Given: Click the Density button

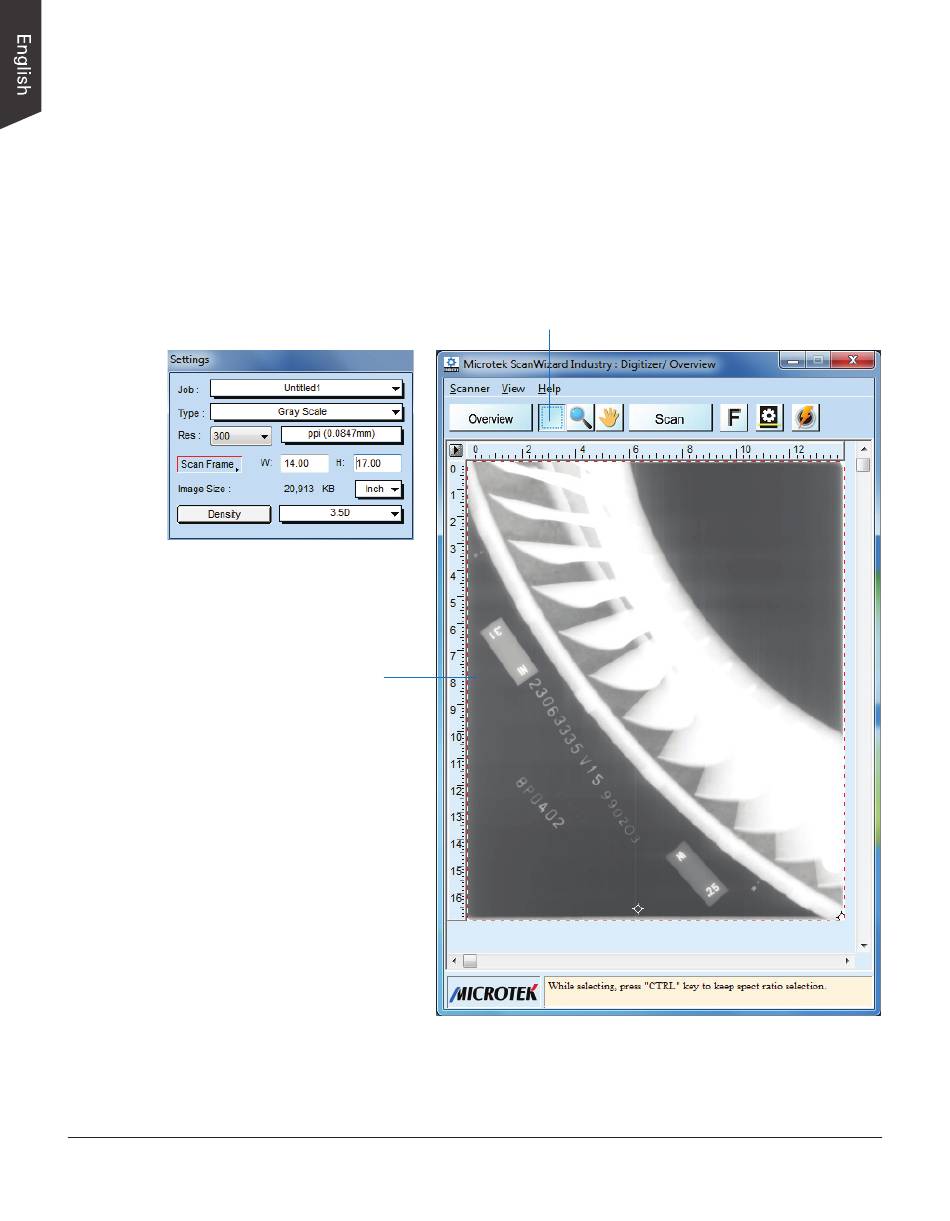Looking at the screenshot, I should click(224, 514).
